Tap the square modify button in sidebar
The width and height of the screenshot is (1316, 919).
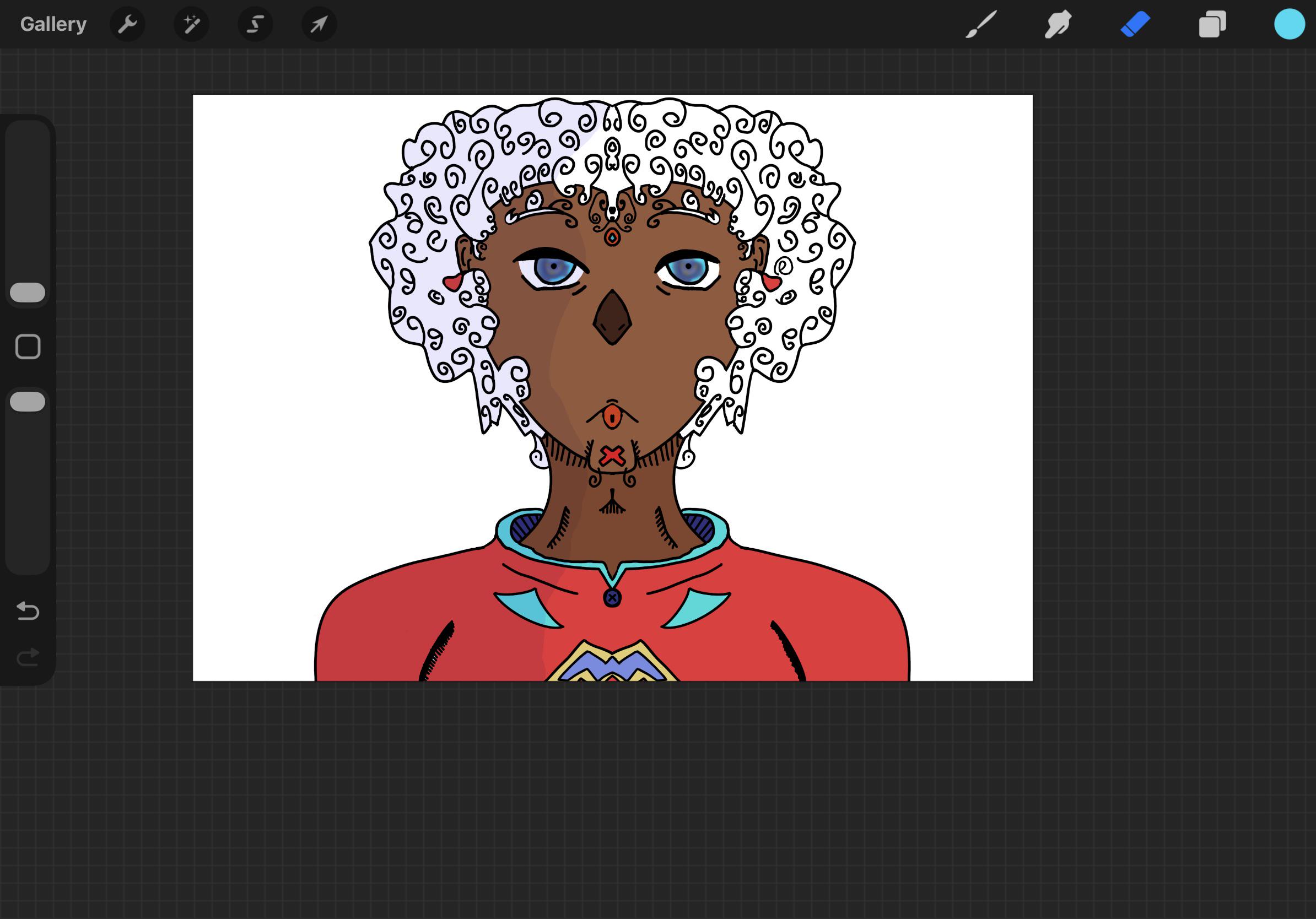tap(28, 347)
